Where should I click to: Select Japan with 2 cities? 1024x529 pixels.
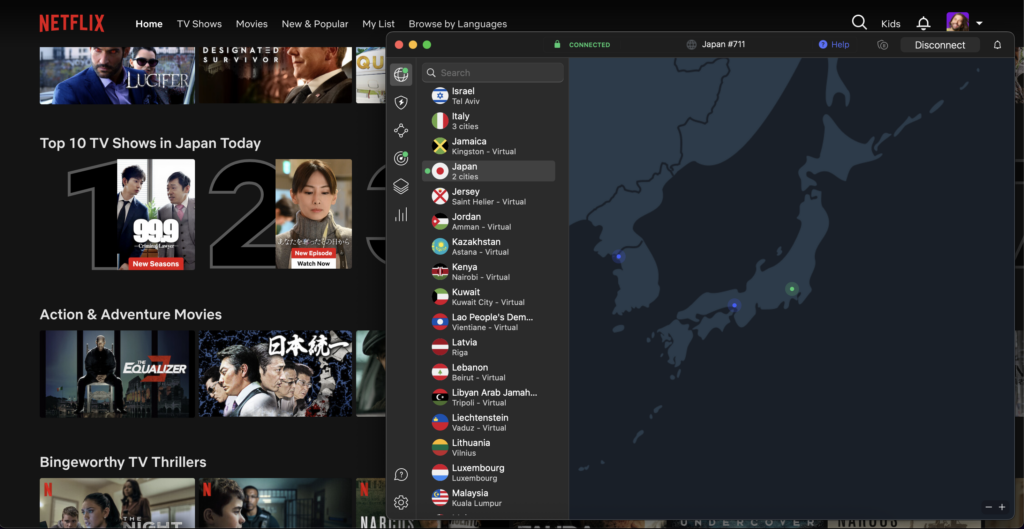488,171
